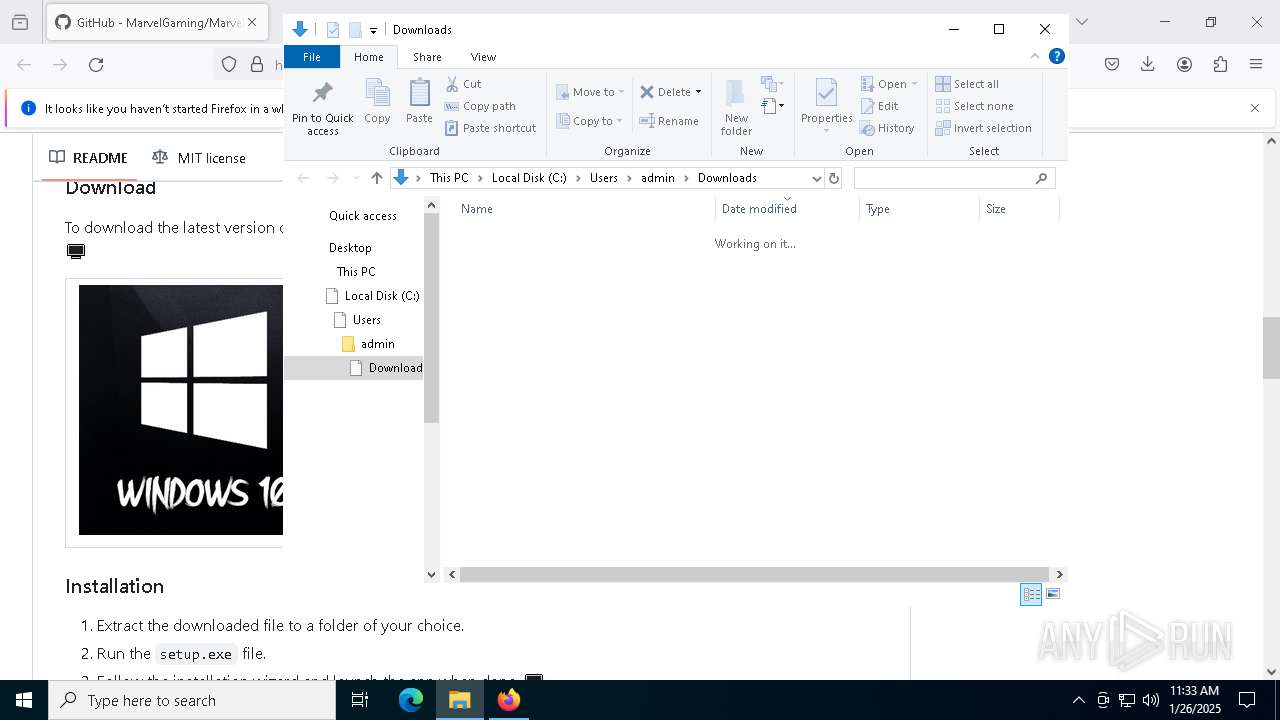
Task: Expand address bar history dropdown
Action: 816,178
